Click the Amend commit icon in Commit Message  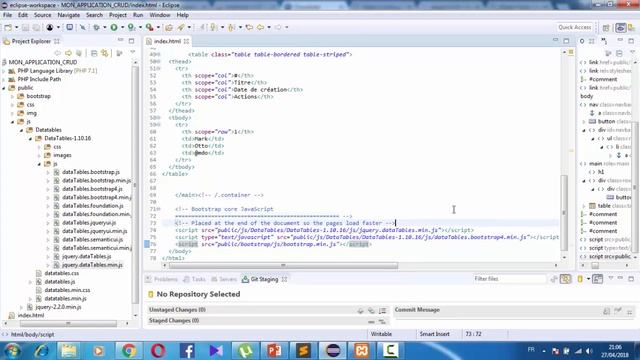tap(607, 311)
